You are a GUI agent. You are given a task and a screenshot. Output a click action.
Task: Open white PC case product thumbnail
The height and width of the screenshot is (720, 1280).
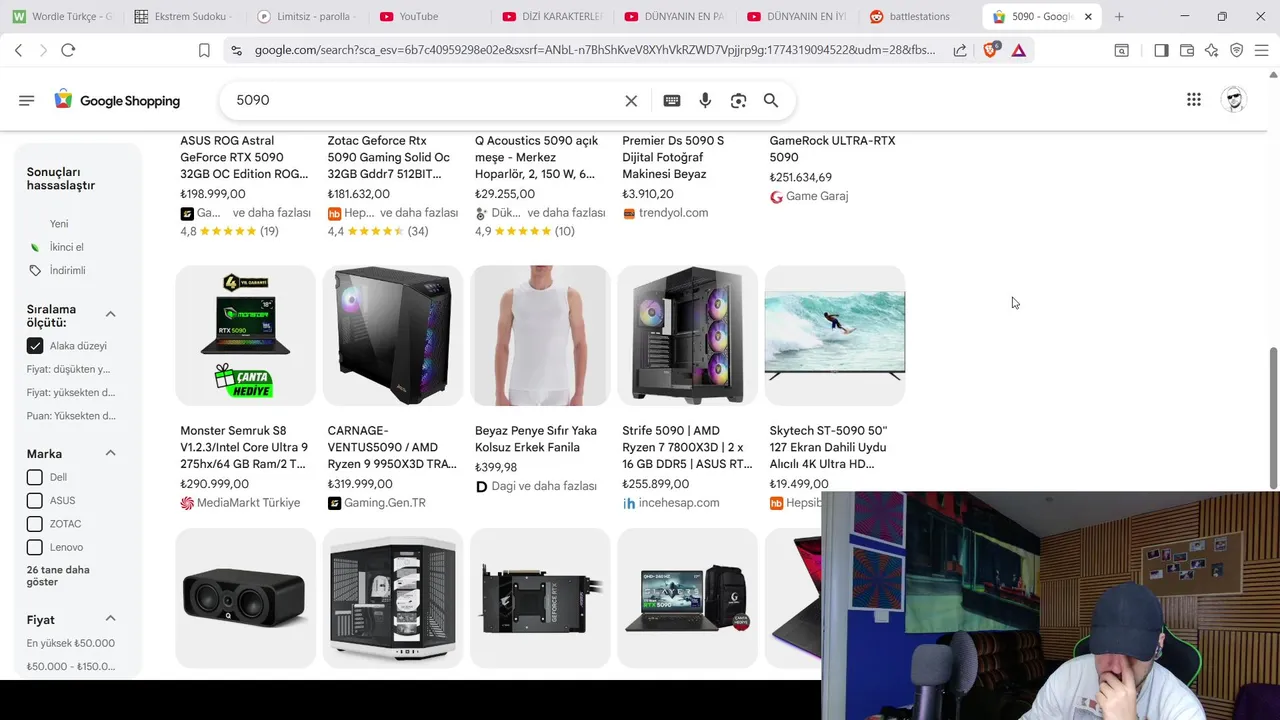click(392, 598)
